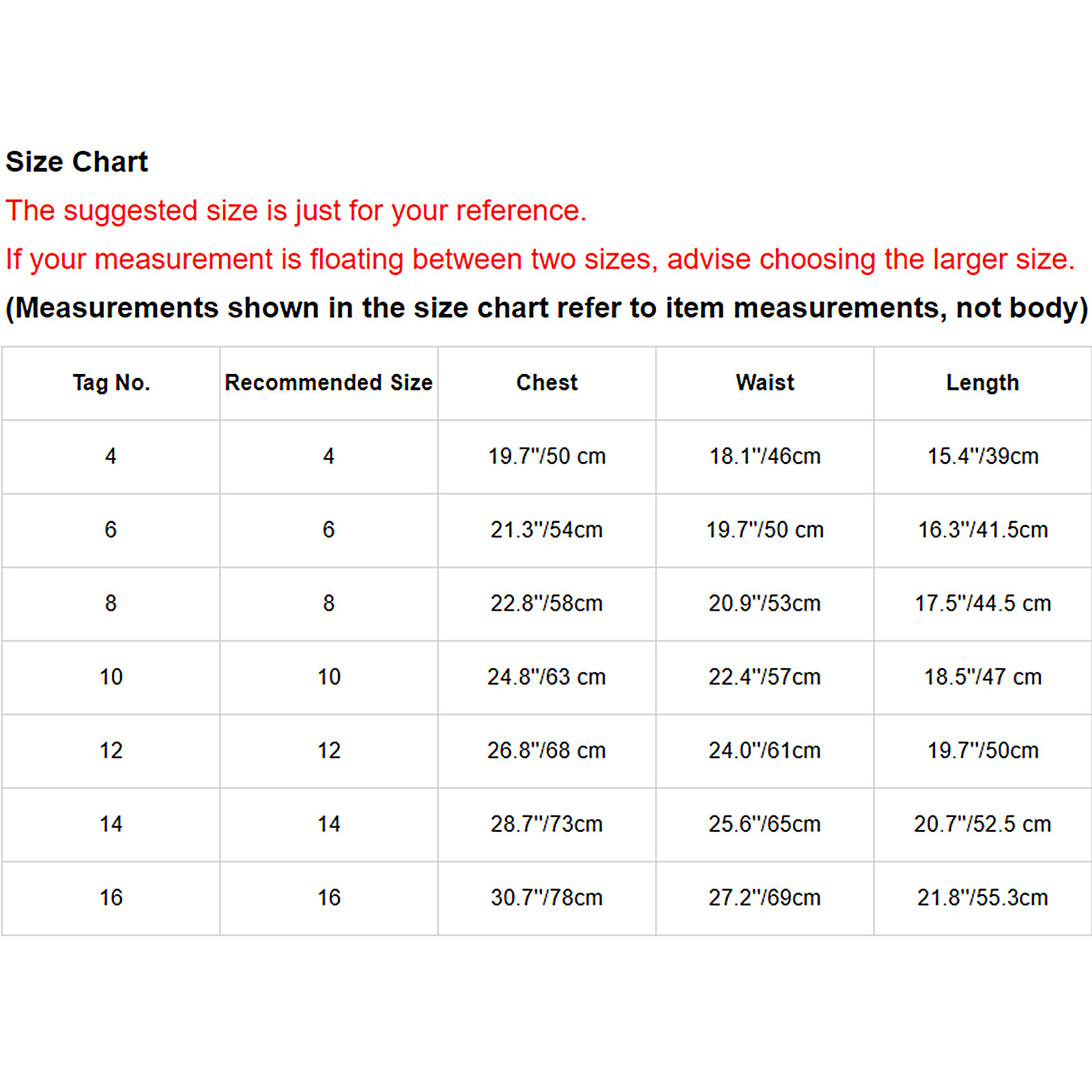Image resolution: width=1092 pixels, height=1092 pixels.
Task: Click the Recommended Size column header
Action: pyautogui.click(x=328, y=383)
